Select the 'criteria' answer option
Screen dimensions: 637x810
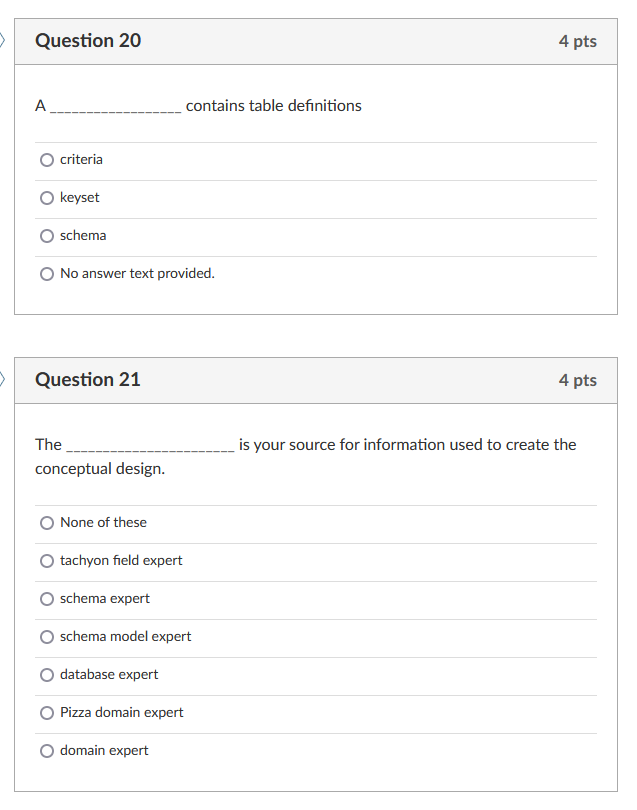(47, 160)
